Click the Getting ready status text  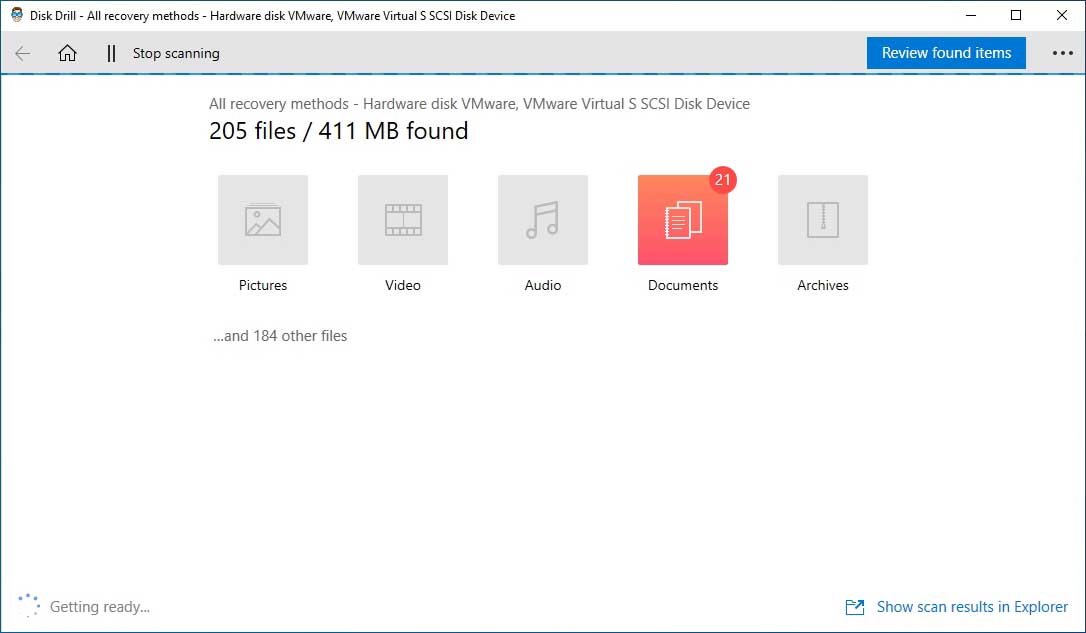(x=100, y=607)
